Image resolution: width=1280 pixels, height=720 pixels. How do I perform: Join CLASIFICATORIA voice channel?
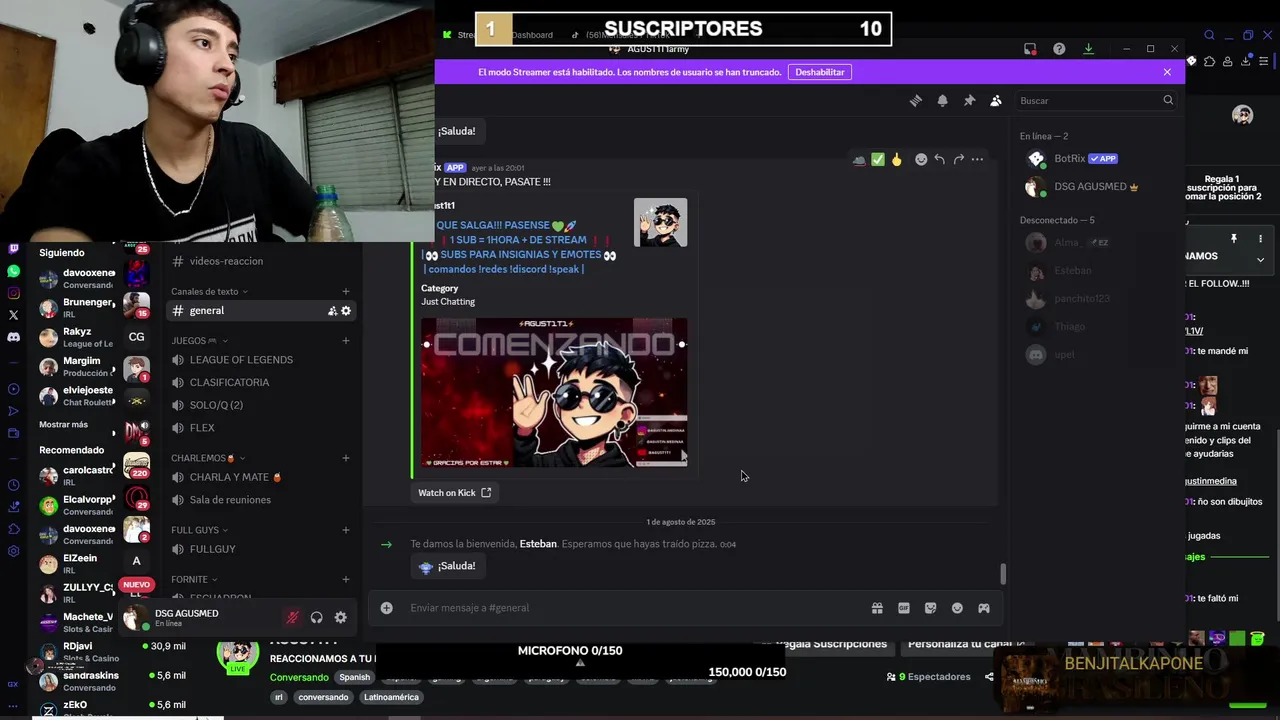[x=261, y=382]
